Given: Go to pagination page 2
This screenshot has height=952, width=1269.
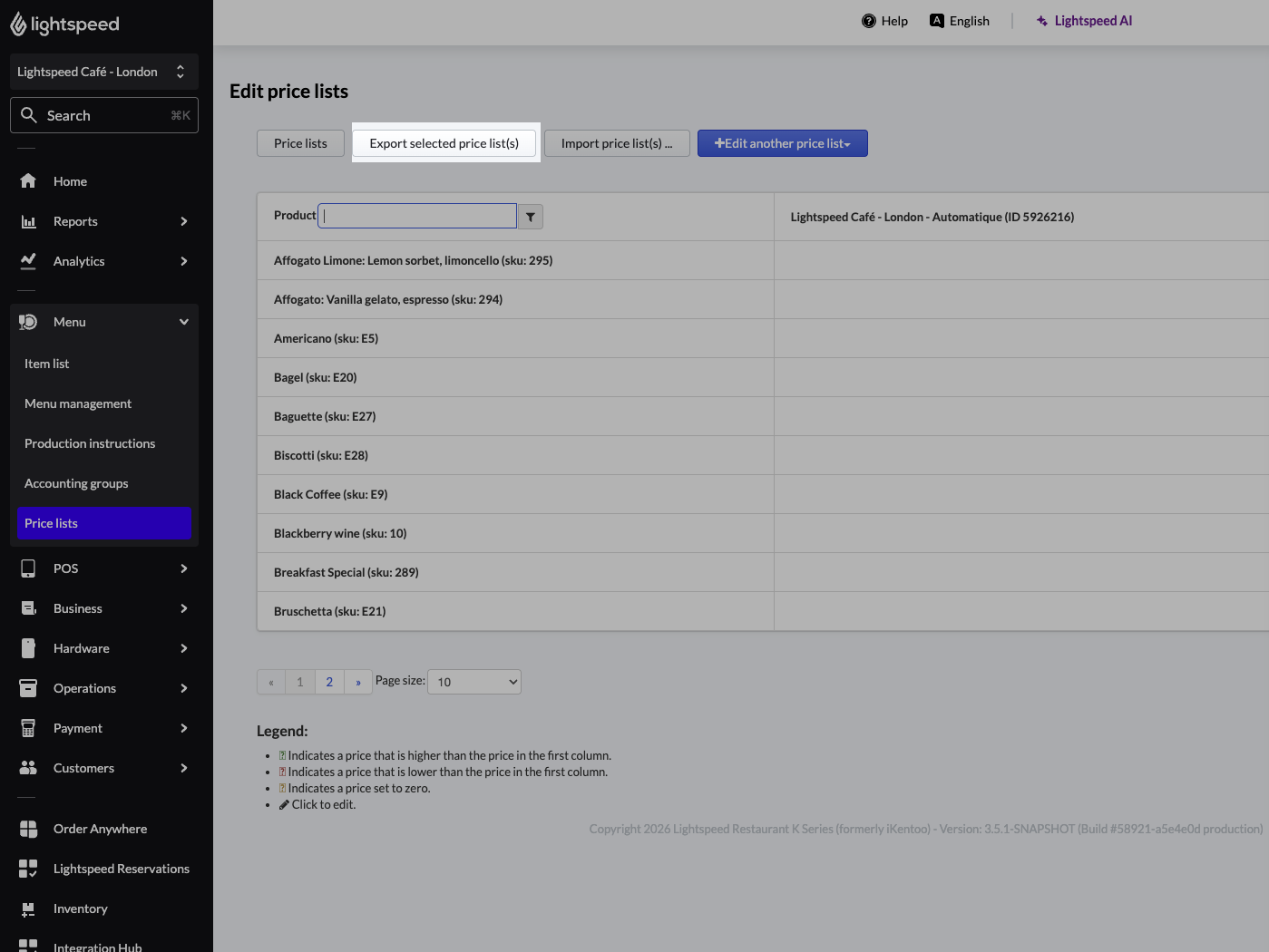Looking at the screenshot, I should [x=329, y=682].
